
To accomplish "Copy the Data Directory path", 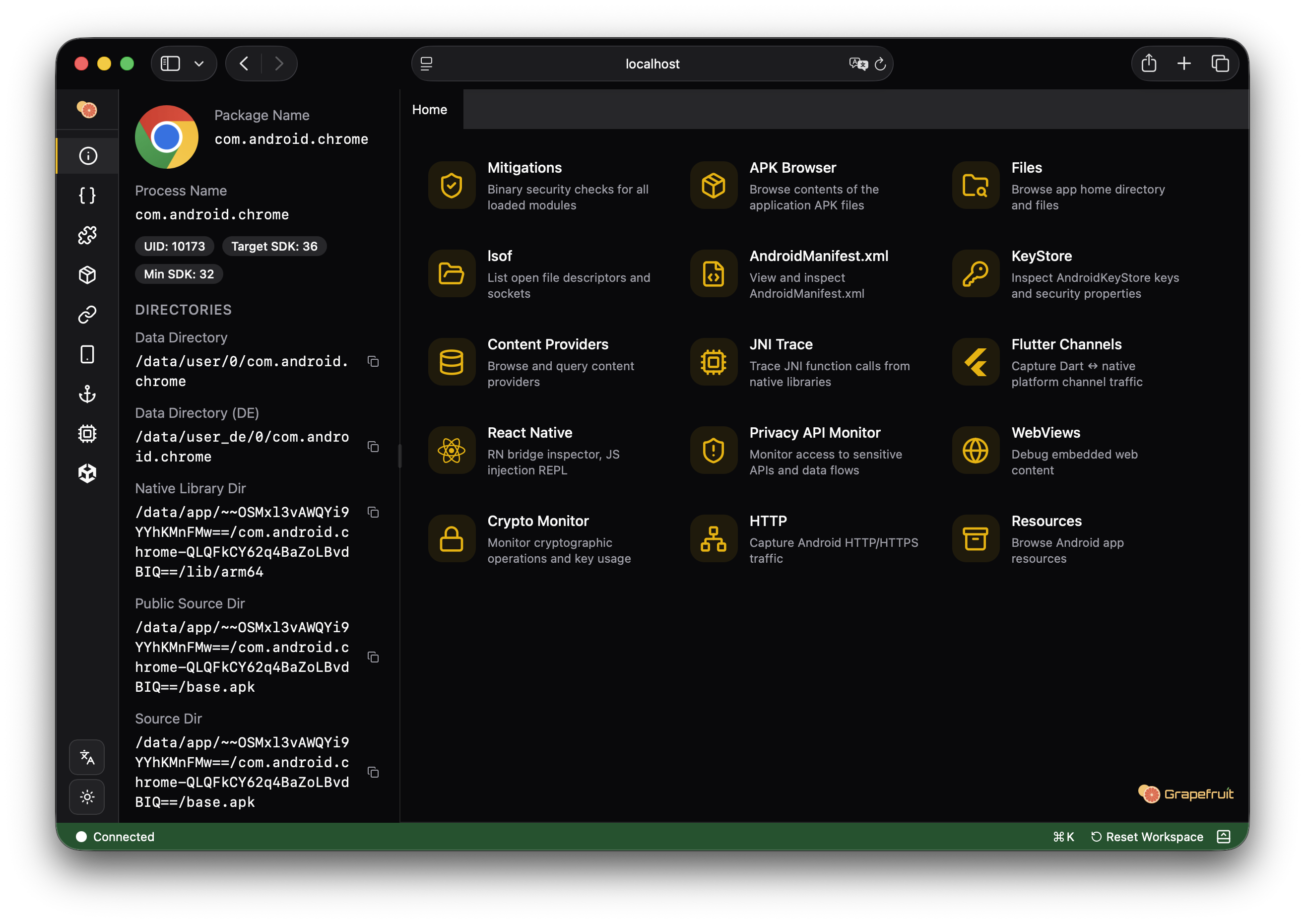I will tap(374, 361).
